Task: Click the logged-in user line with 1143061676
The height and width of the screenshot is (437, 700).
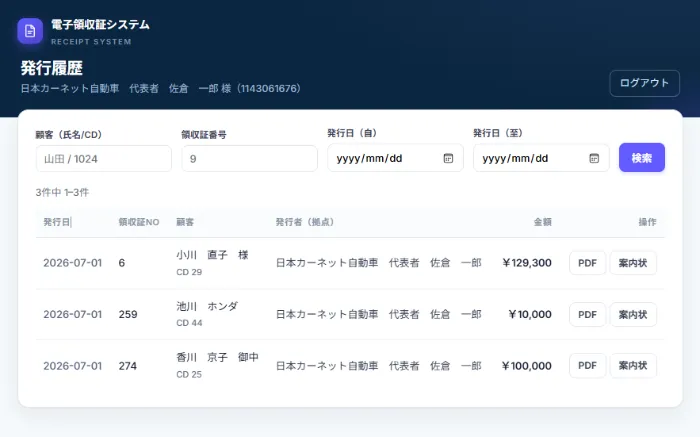Action: [160, 88]
